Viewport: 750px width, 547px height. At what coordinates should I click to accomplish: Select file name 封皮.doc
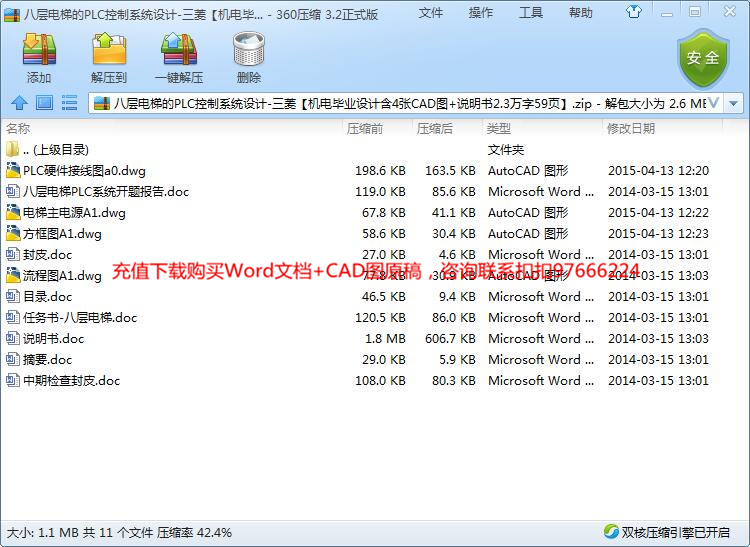pyautogui.click(x=47, y=255)
